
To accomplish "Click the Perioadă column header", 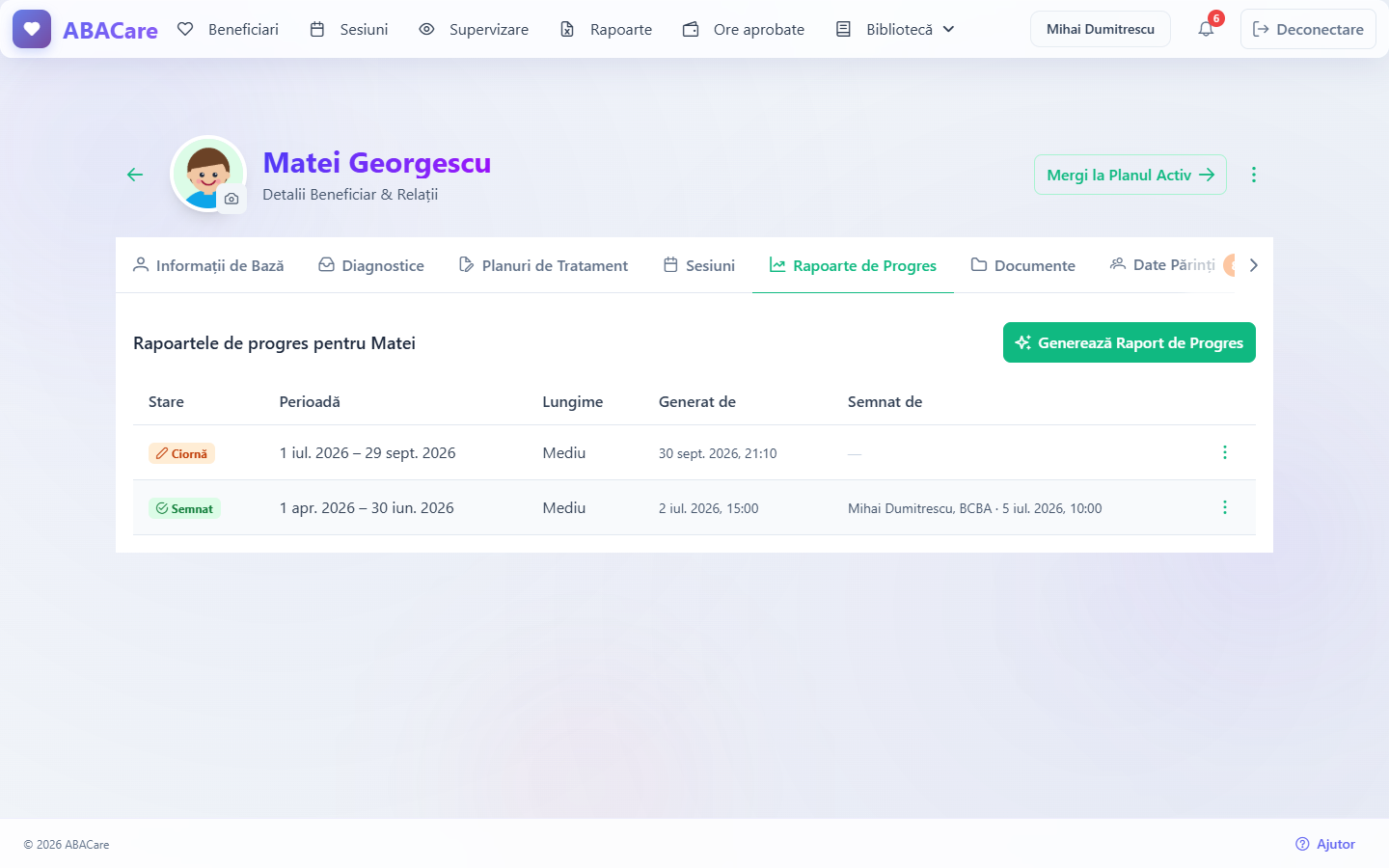I will (x=310, y=401).
